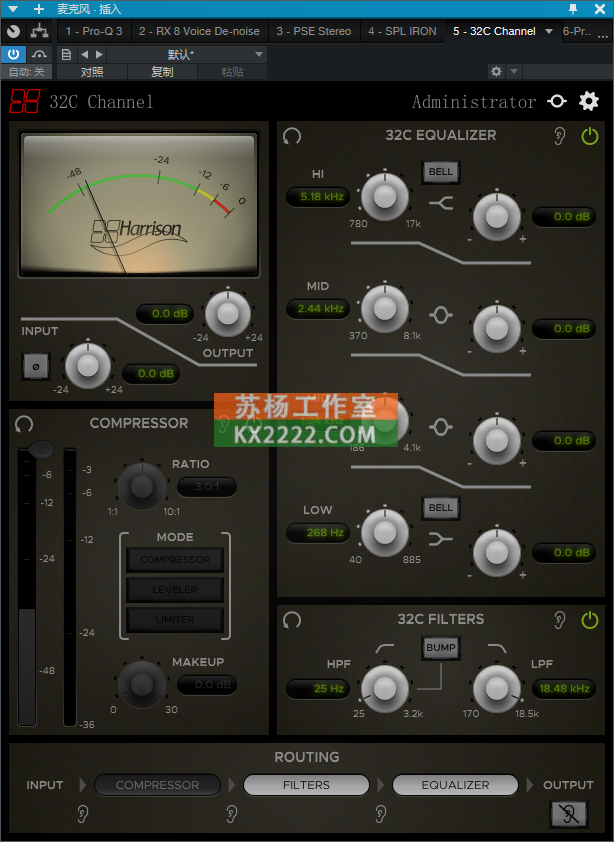The width and height of the screenshot is (614, 842).
Task: Switch to 2 - RX 8 Voice De-noise tab
Action: (199, 31)
